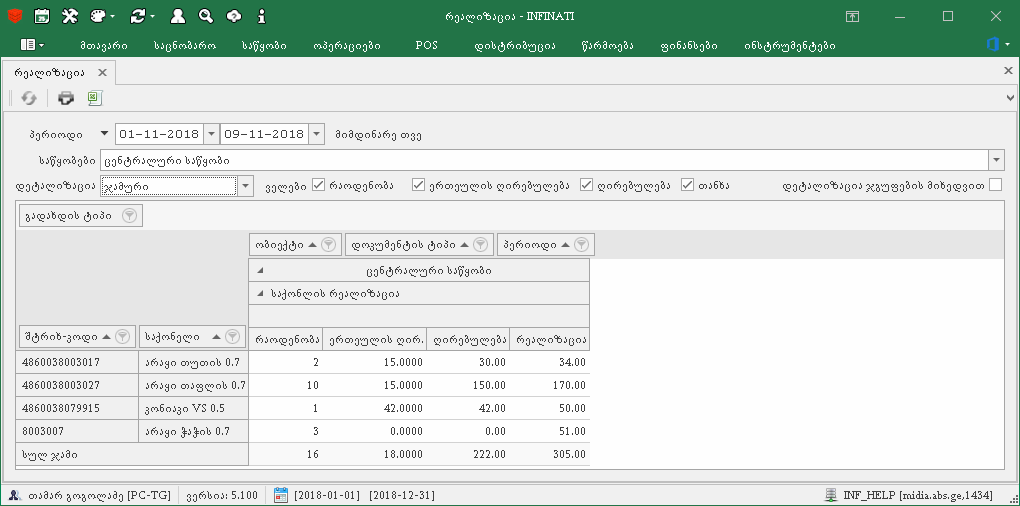The width and height of the screenshot is (1020, 506).
Task: Open the საწყობები dropdown arrow
Action: (x=996, y=160)
